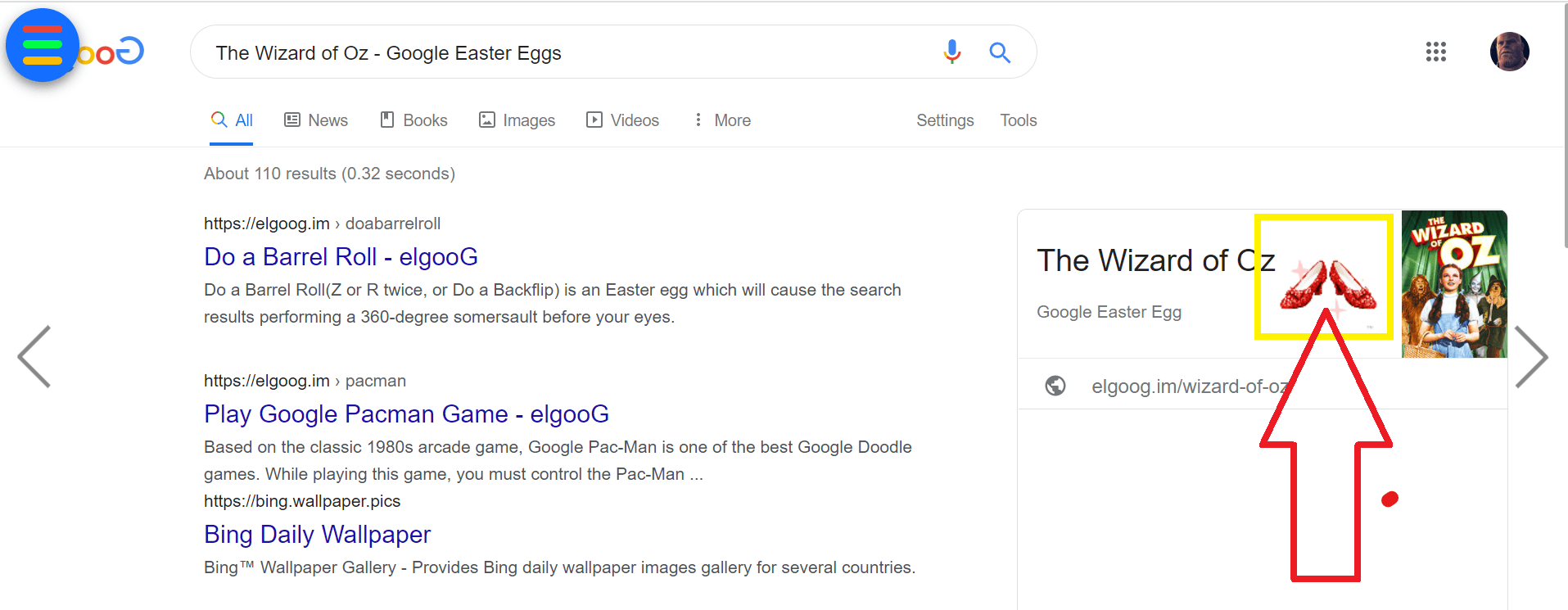Click the Wizard of Oz movie poster
The width and height of the screenshot is (1568, 610).
click(1454, 284)
